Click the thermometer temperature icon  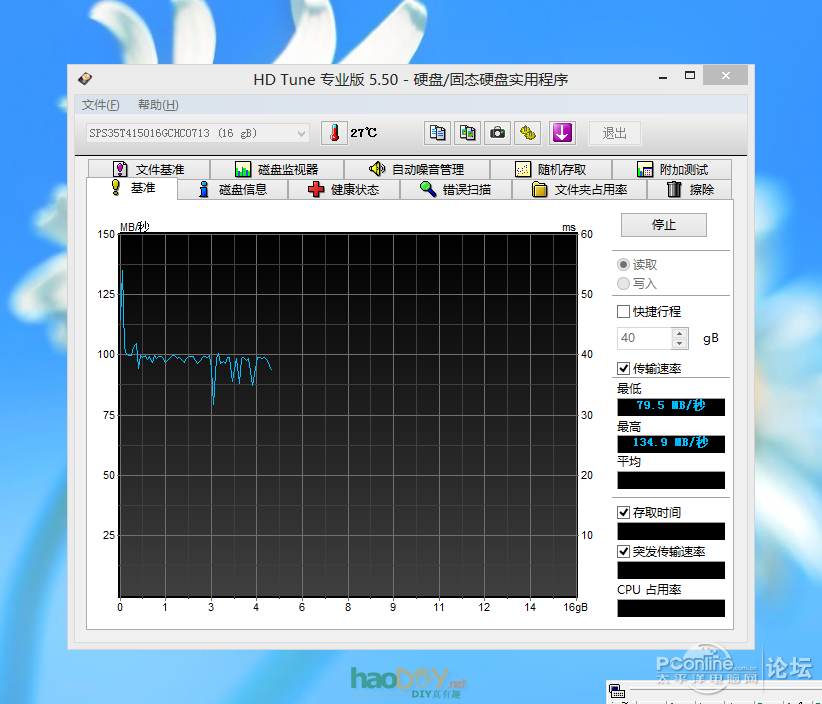tap(333, 133)
